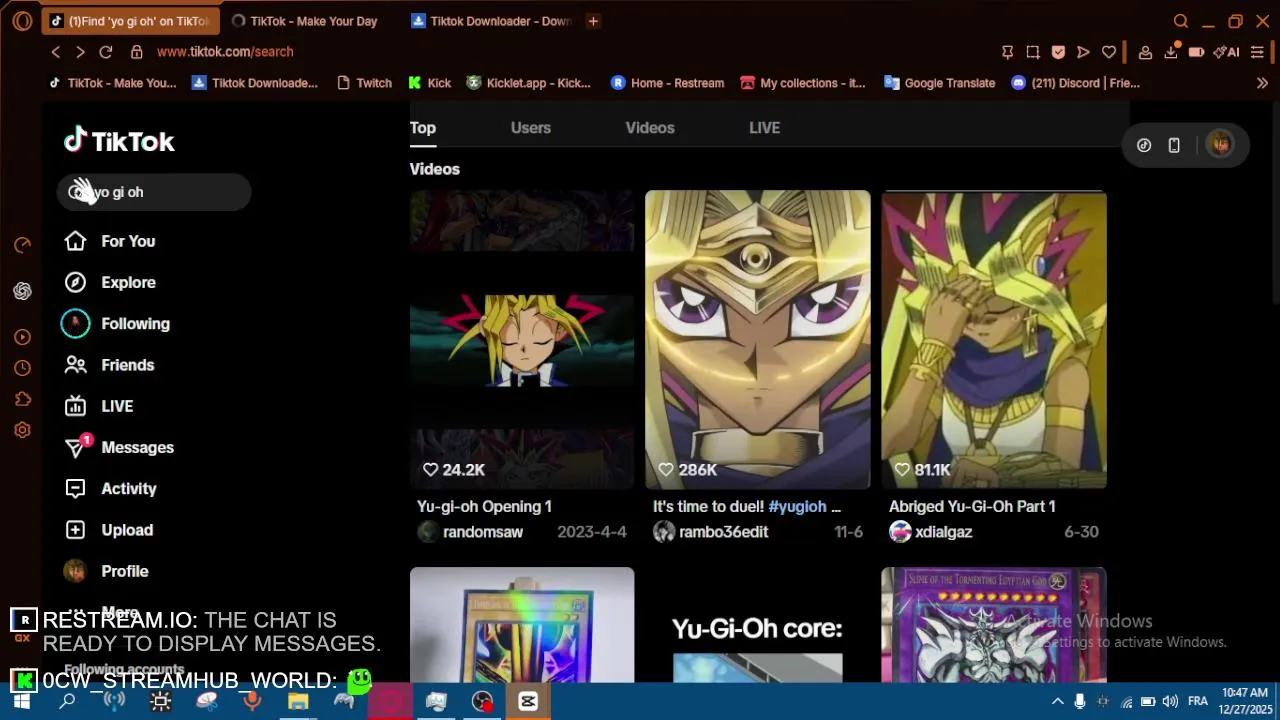The height and width of the screenshot is (720, 1280).
Task: Open the Discord bookmark
Action: (x=1076, y=83)
